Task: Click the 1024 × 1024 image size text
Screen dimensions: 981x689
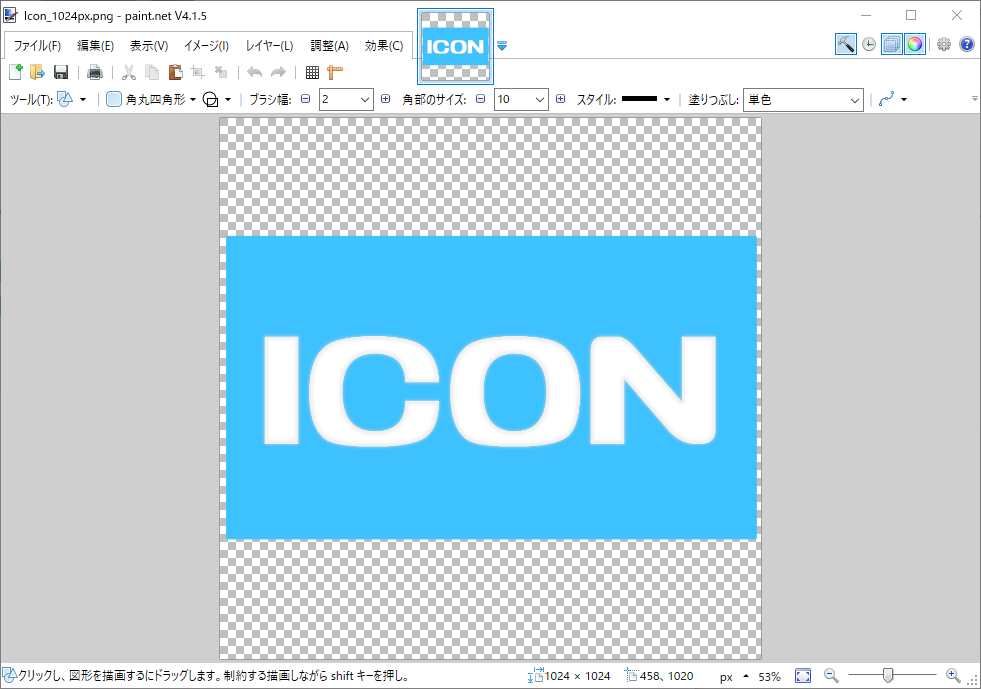Action: pos(577,676)
